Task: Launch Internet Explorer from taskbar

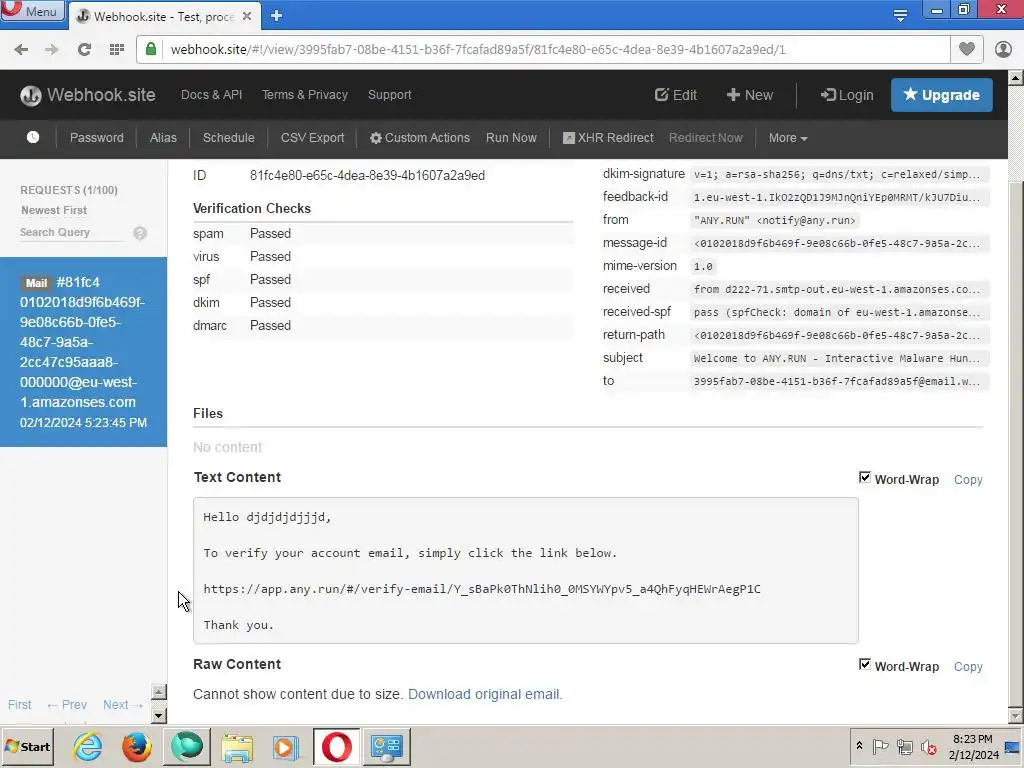Action: 88,747
